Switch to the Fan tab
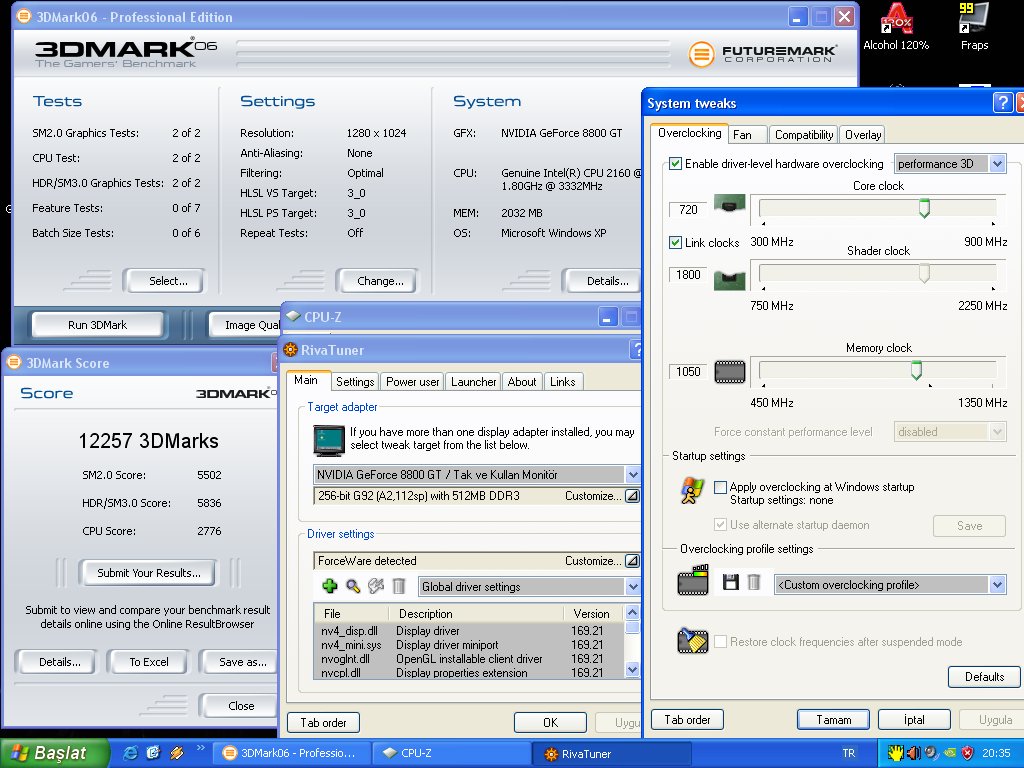The image size is (1024, 768). [x=747, y=135]
